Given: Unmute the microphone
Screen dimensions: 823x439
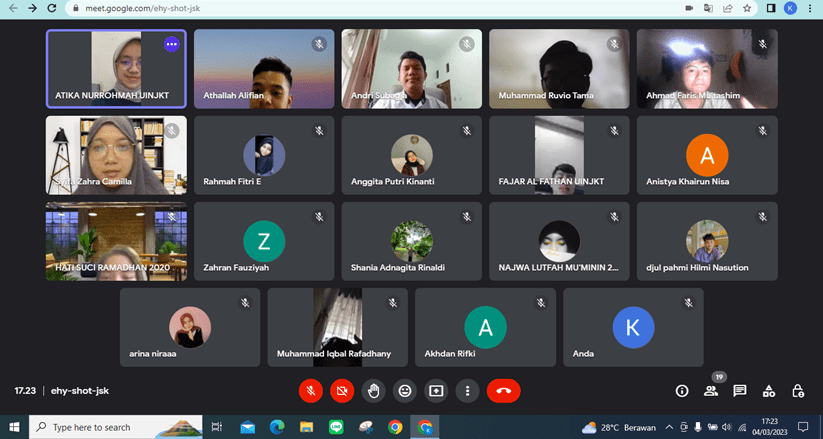Looking at the screenshot, I should click(x=312, y=391).
